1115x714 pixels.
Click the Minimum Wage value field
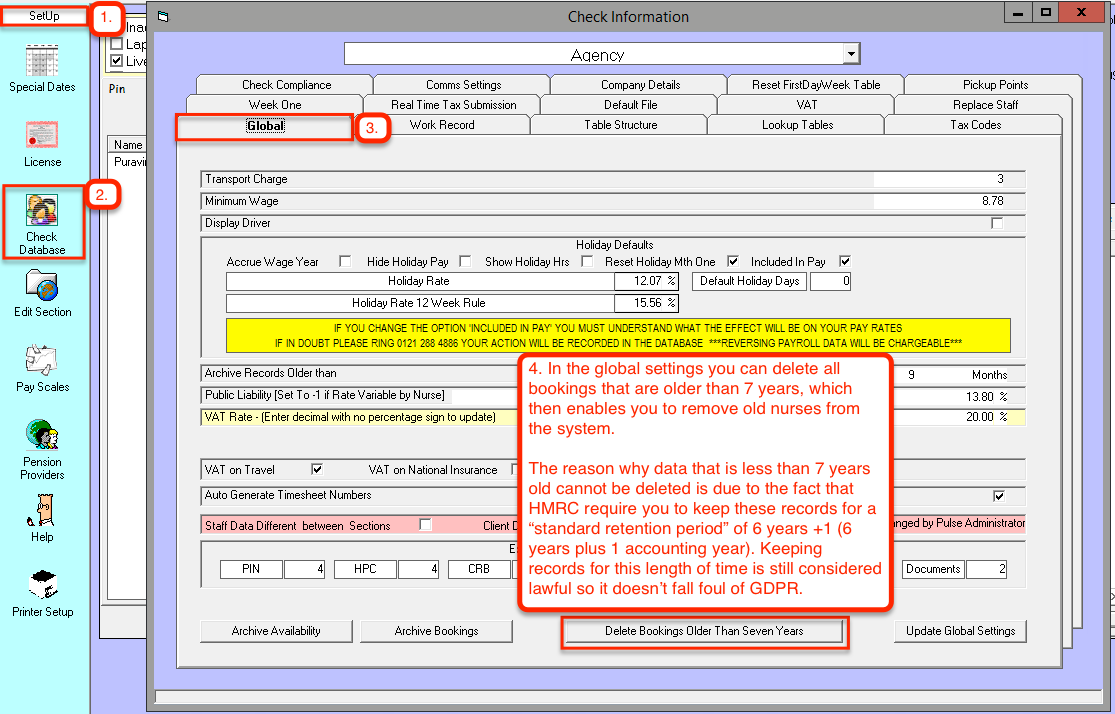click(x=940, y=201)
